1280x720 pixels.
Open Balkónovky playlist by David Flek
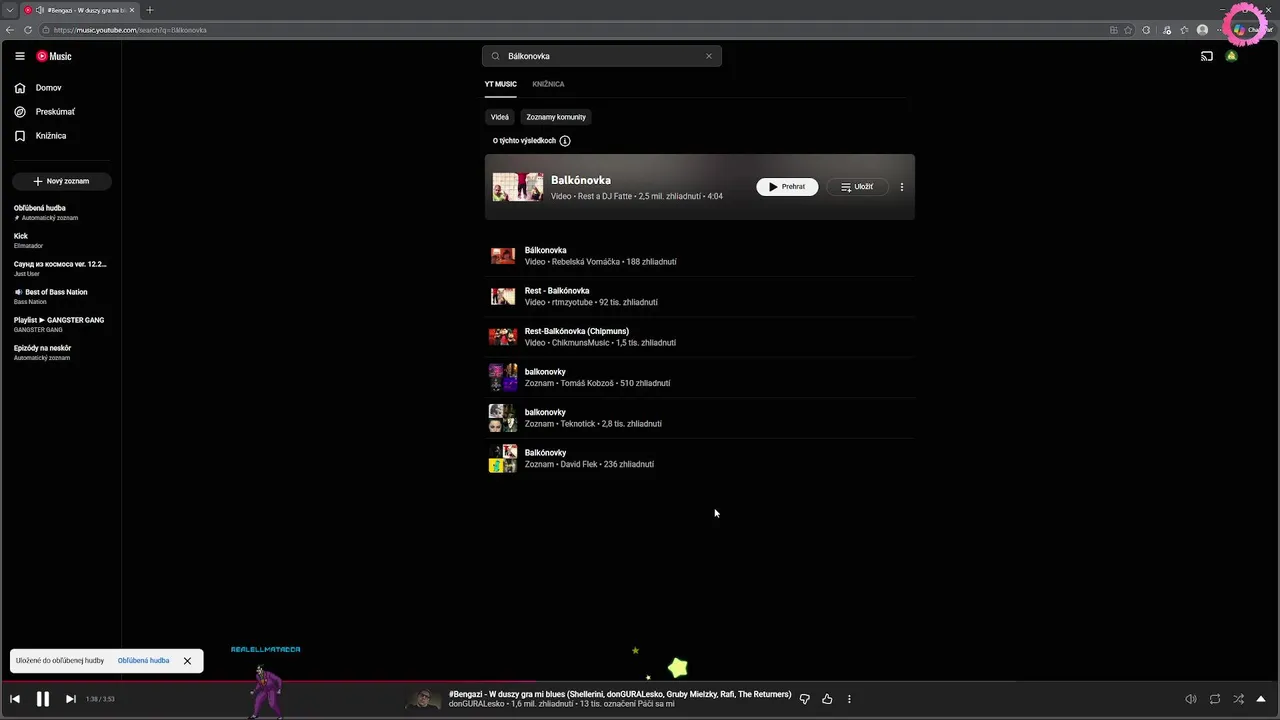tap(700, 458)
